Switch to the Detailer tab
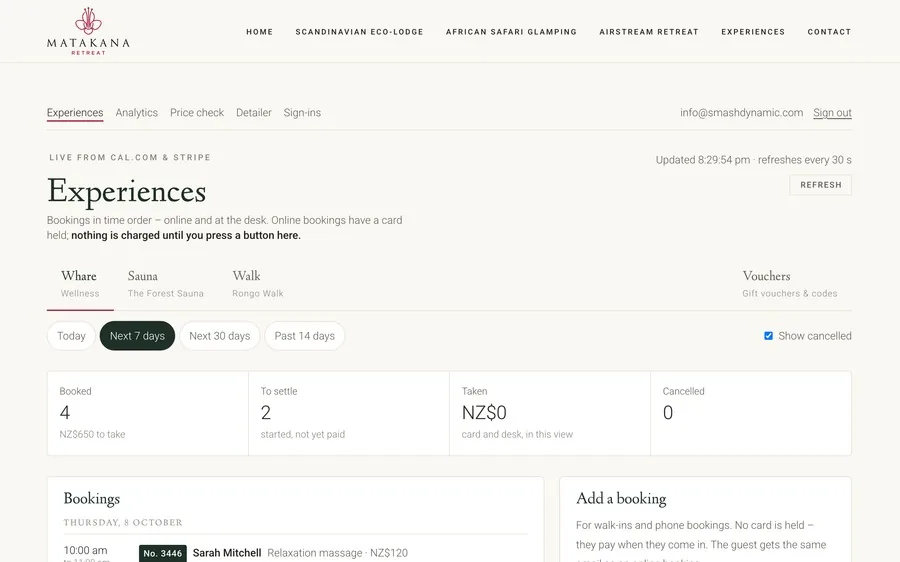This screenshot has width=900, height=562. click(x=254, y=113)
